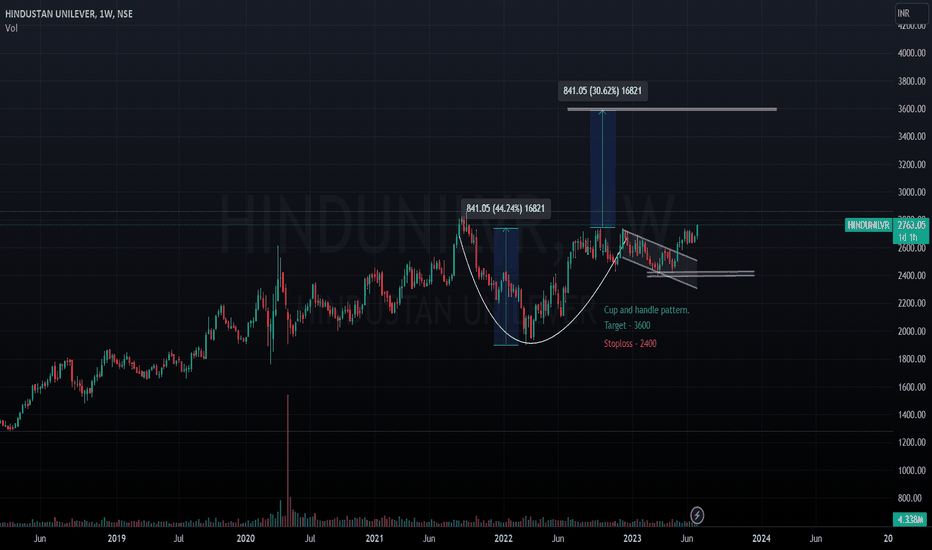Select the lower blue price range box in the cup
The image size is (932, 550).
(506, 287)
